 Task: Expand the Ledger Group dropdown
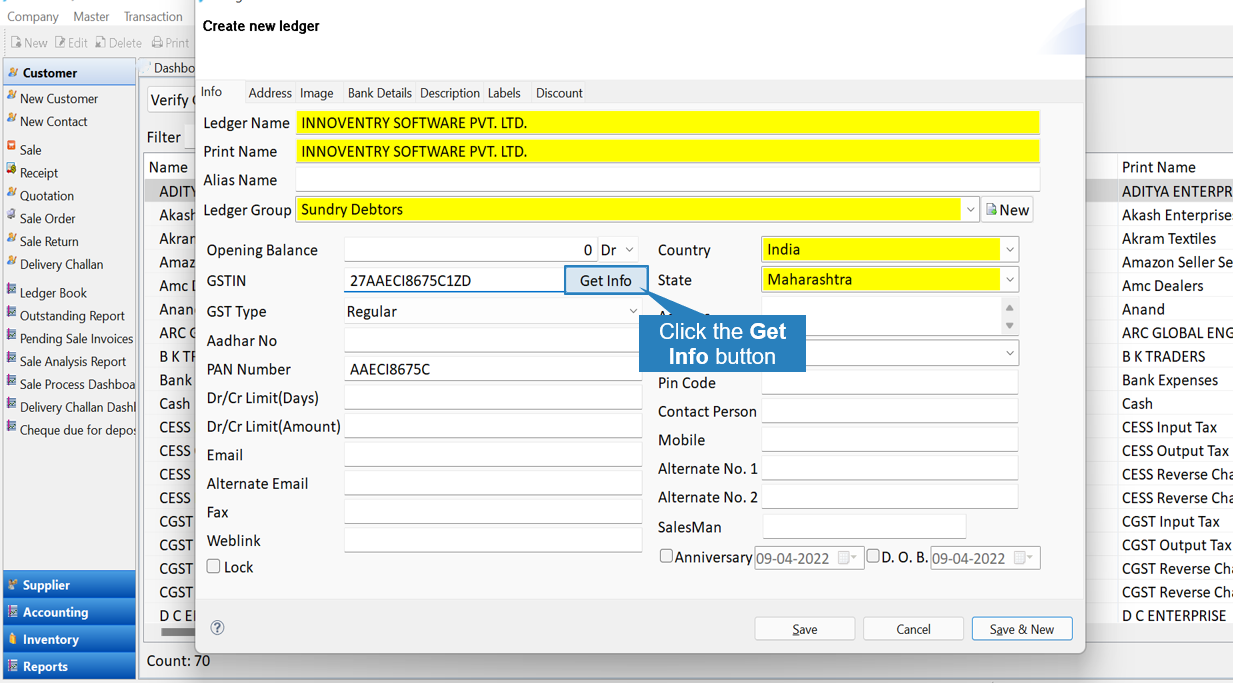click(970, 210)
